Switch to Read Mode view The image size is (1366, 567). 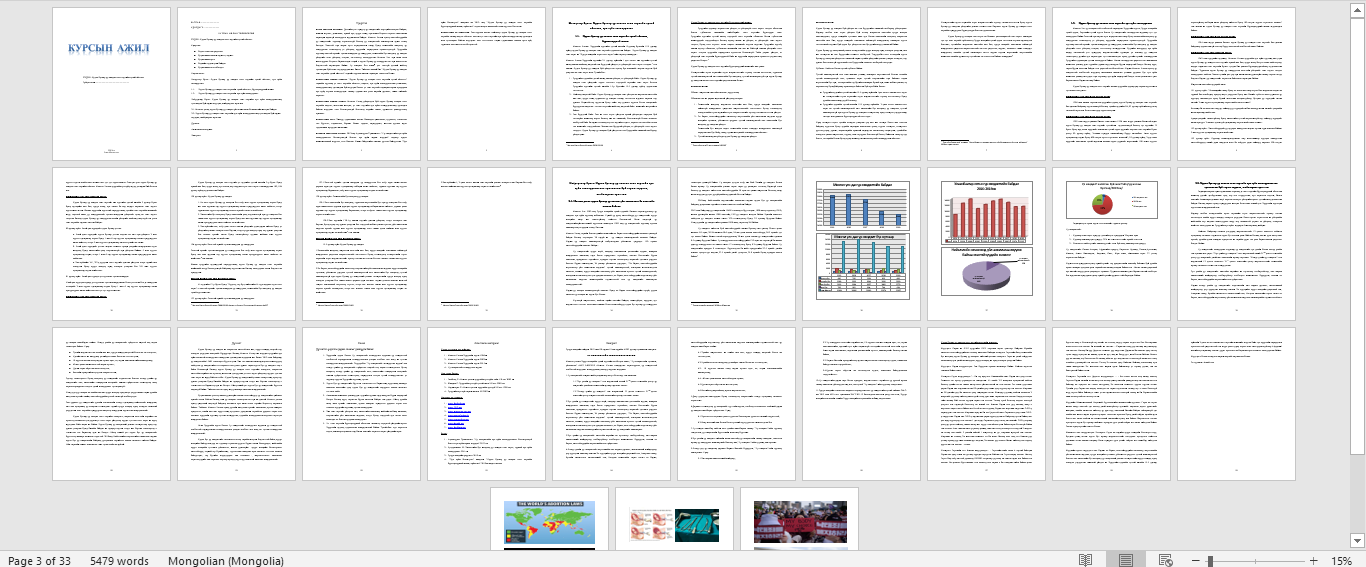click(1085, 561)
